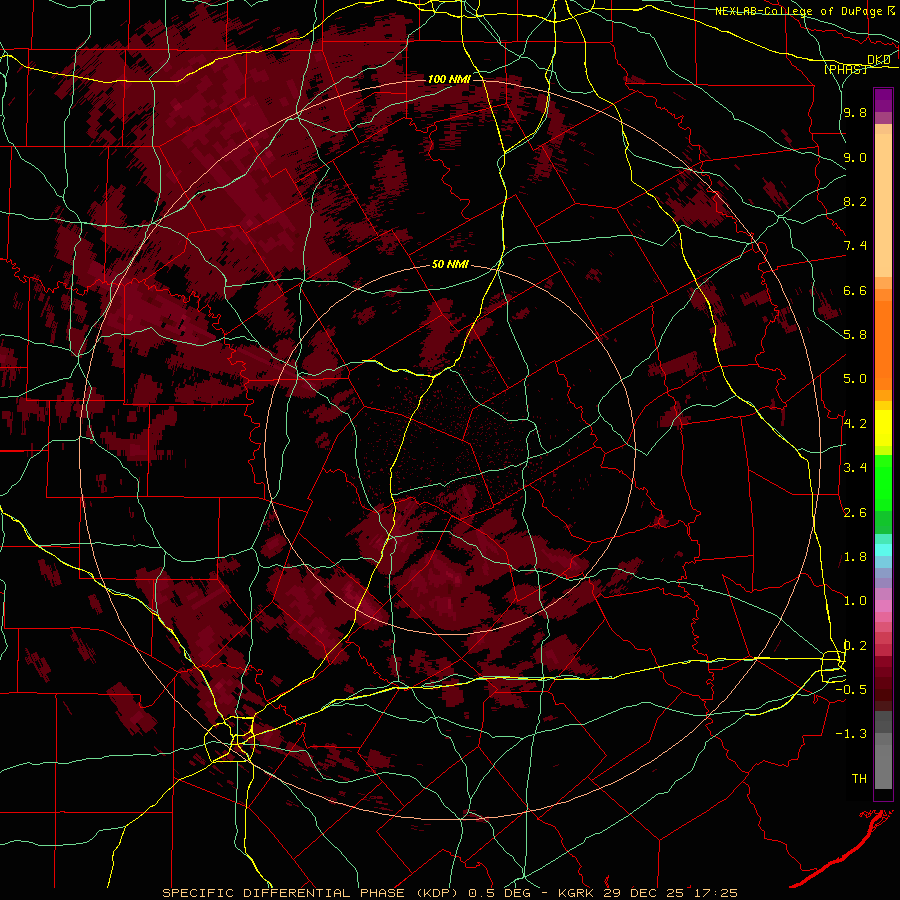Click the 3.4 value on color scale
Image resolution: width=900 pixels, height=900 pixels.
point(855,468)
